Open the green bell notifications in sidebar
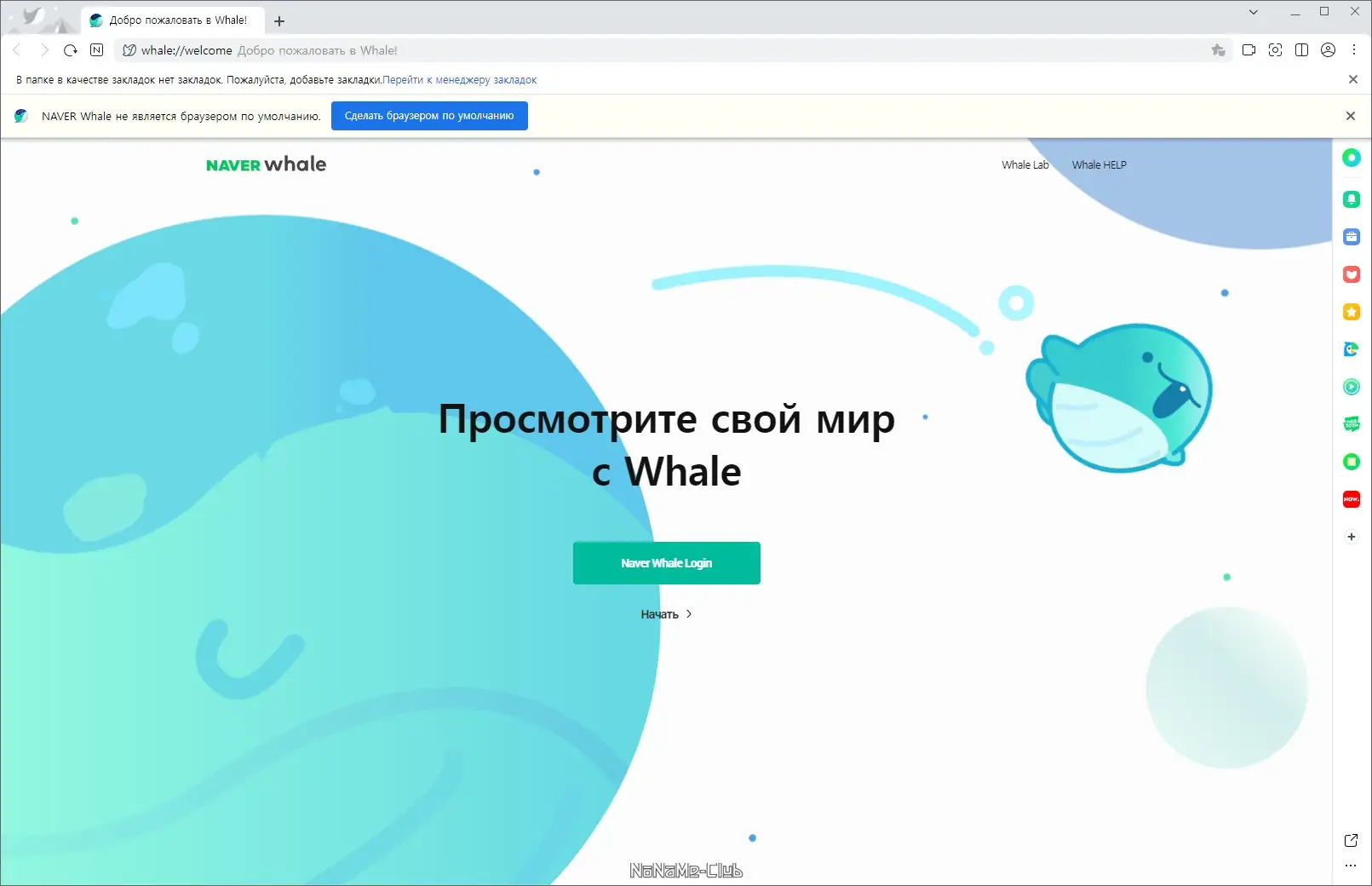 pos(1352,199)
